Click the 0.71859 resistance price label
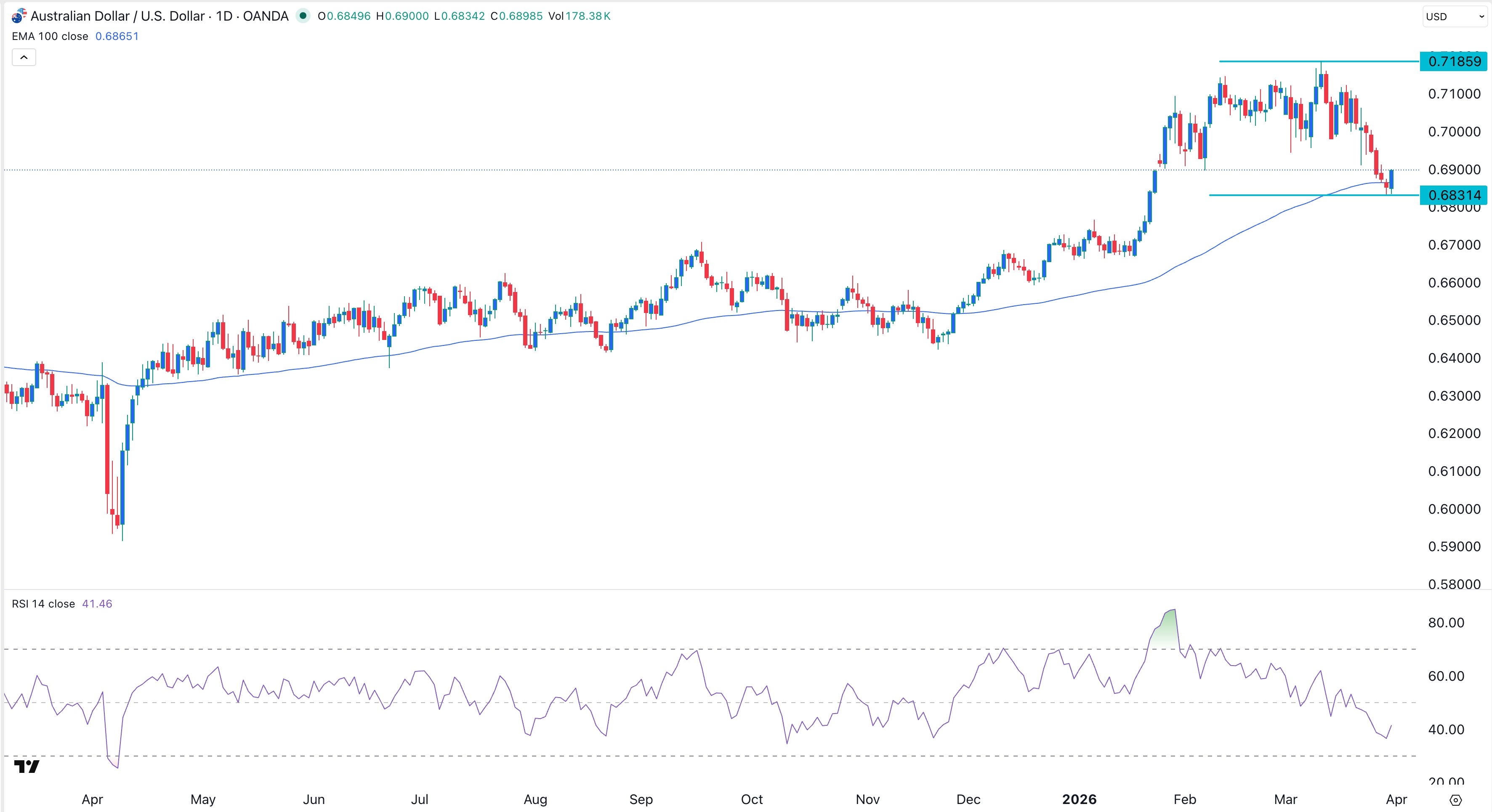Screen dimensions: 1492x812 pos(1454,61)
